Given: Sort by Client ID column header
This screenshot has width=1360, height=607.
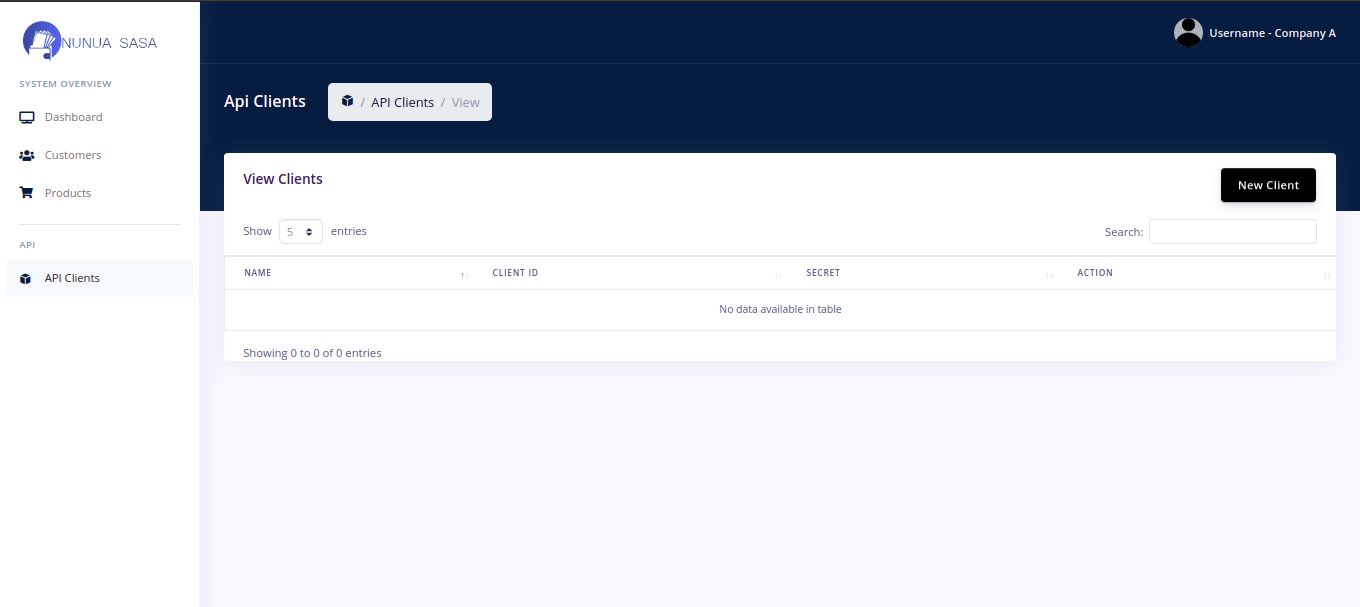Looking at the screenshot, I should click(515, 273).
